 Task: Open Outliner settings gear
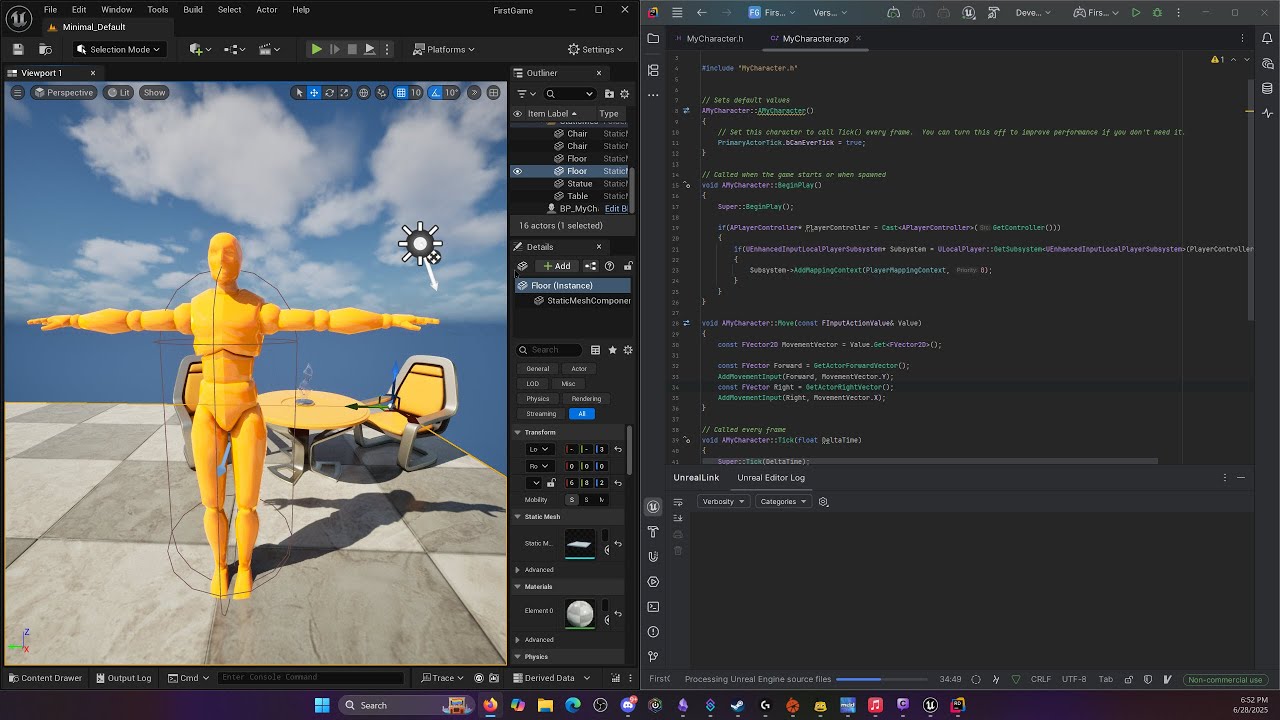(625, 94)
